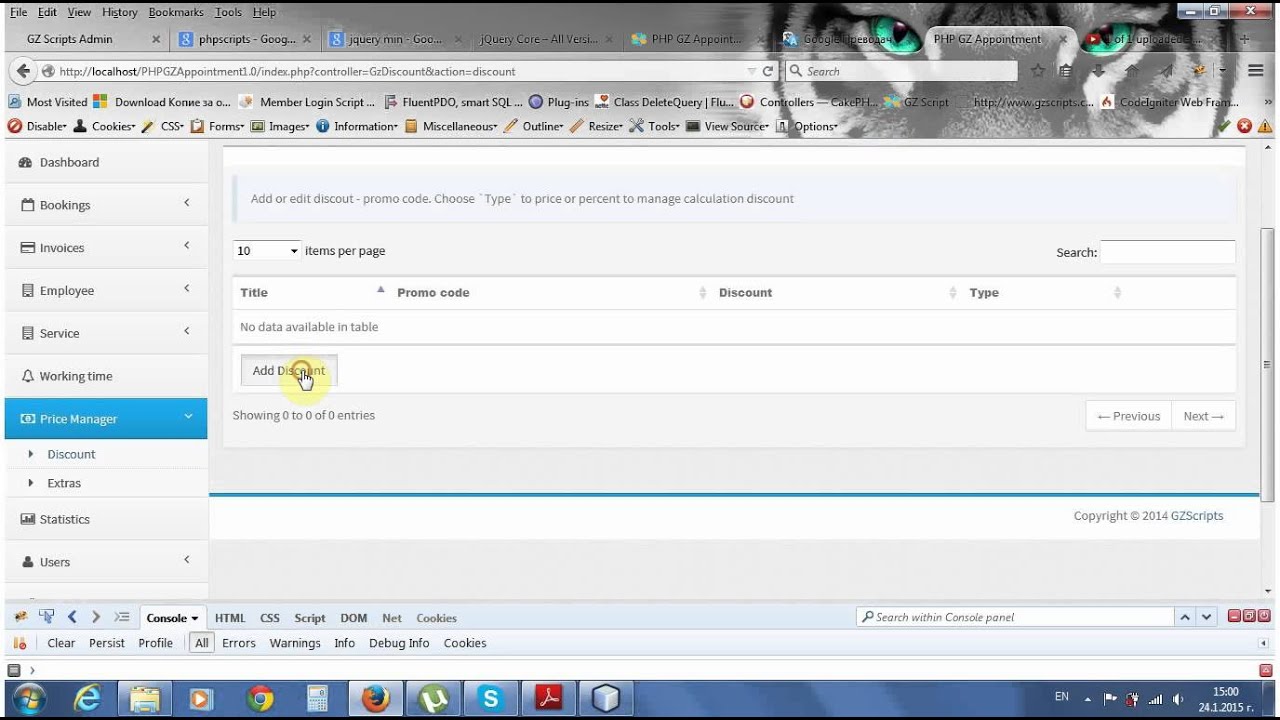Open Working time in the sidebar
Screen dimensions: 1280x720
pos(106,376)
